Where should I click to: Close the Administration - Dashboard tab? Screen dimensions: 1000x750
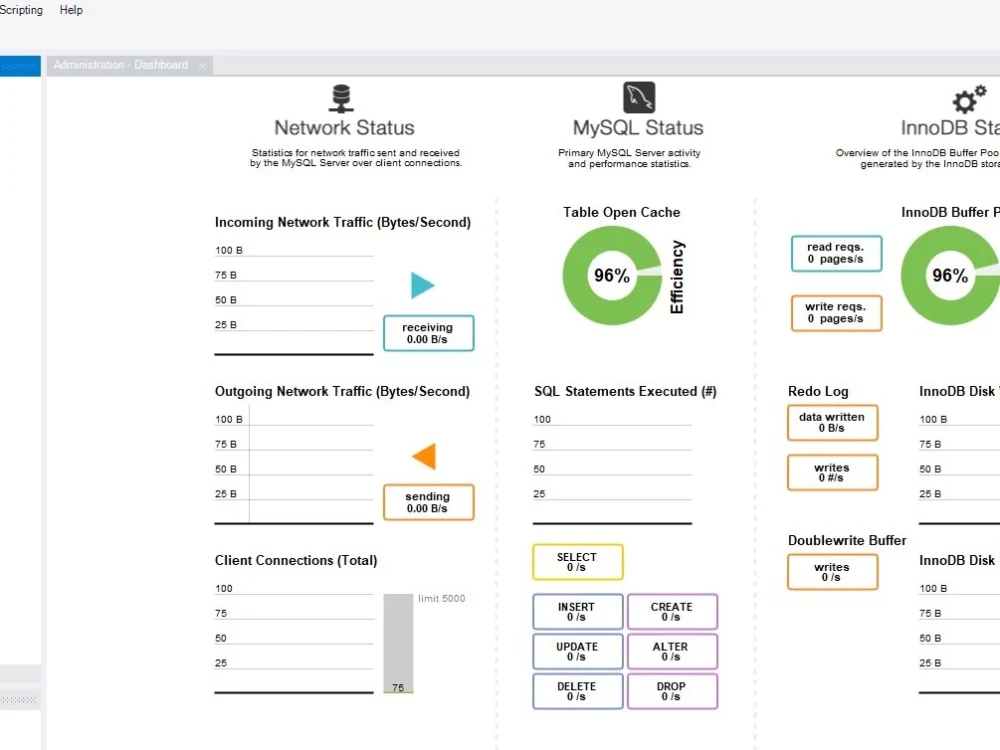pyautogui.click(x=202, y=66)
